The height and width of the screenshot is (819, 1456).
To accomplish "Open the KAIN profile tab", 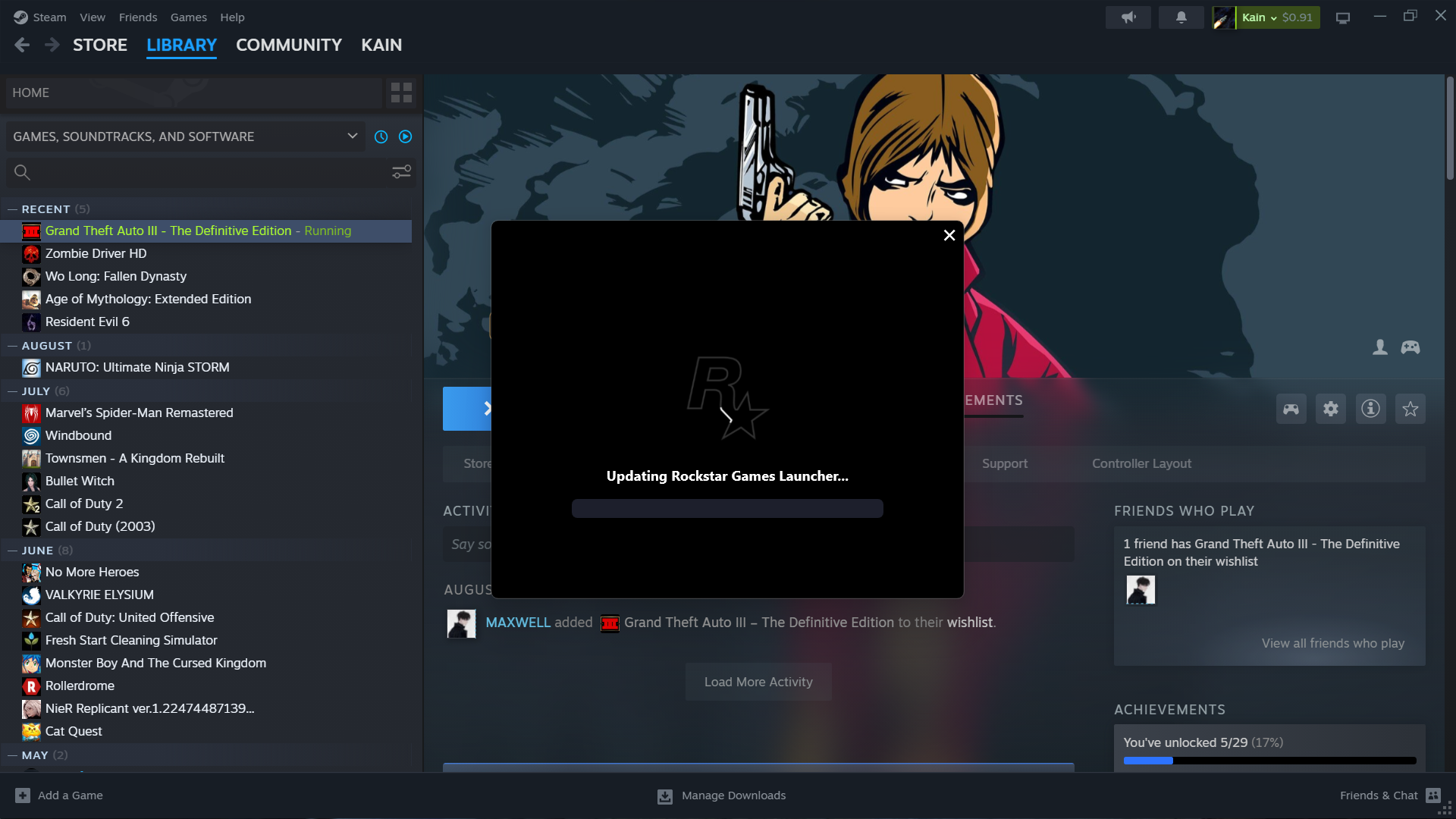I will 381,45.
